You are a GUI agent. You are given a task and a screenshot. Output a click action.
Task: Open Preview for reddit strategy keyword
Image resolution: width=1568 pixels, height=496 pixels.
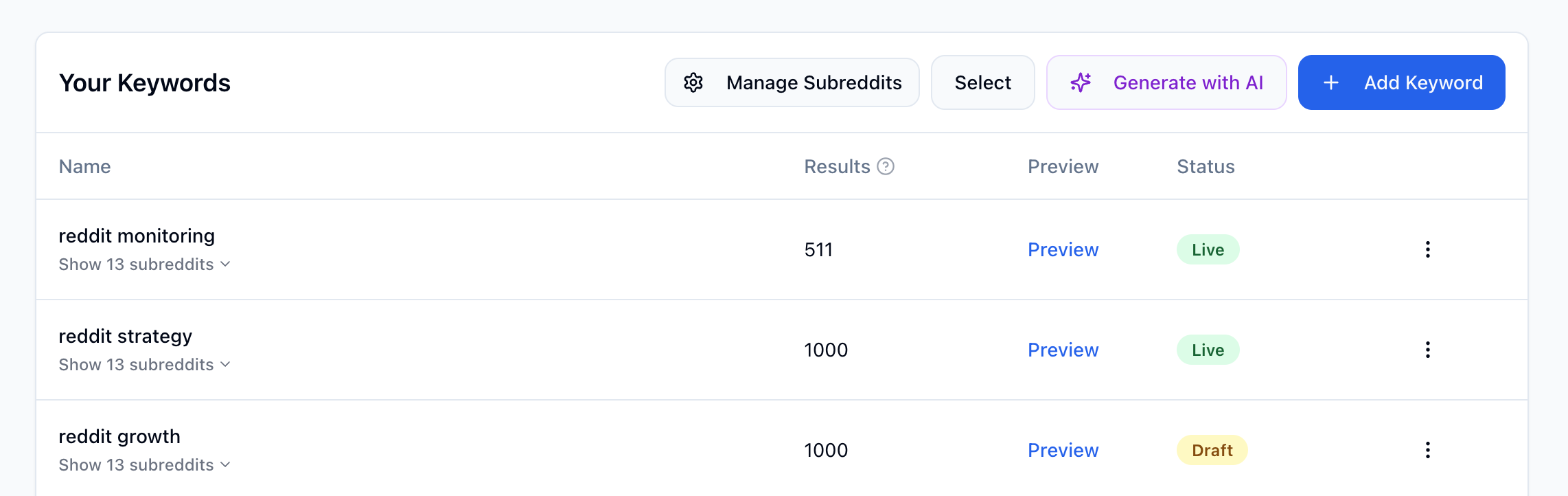(x=1063, y=350)
